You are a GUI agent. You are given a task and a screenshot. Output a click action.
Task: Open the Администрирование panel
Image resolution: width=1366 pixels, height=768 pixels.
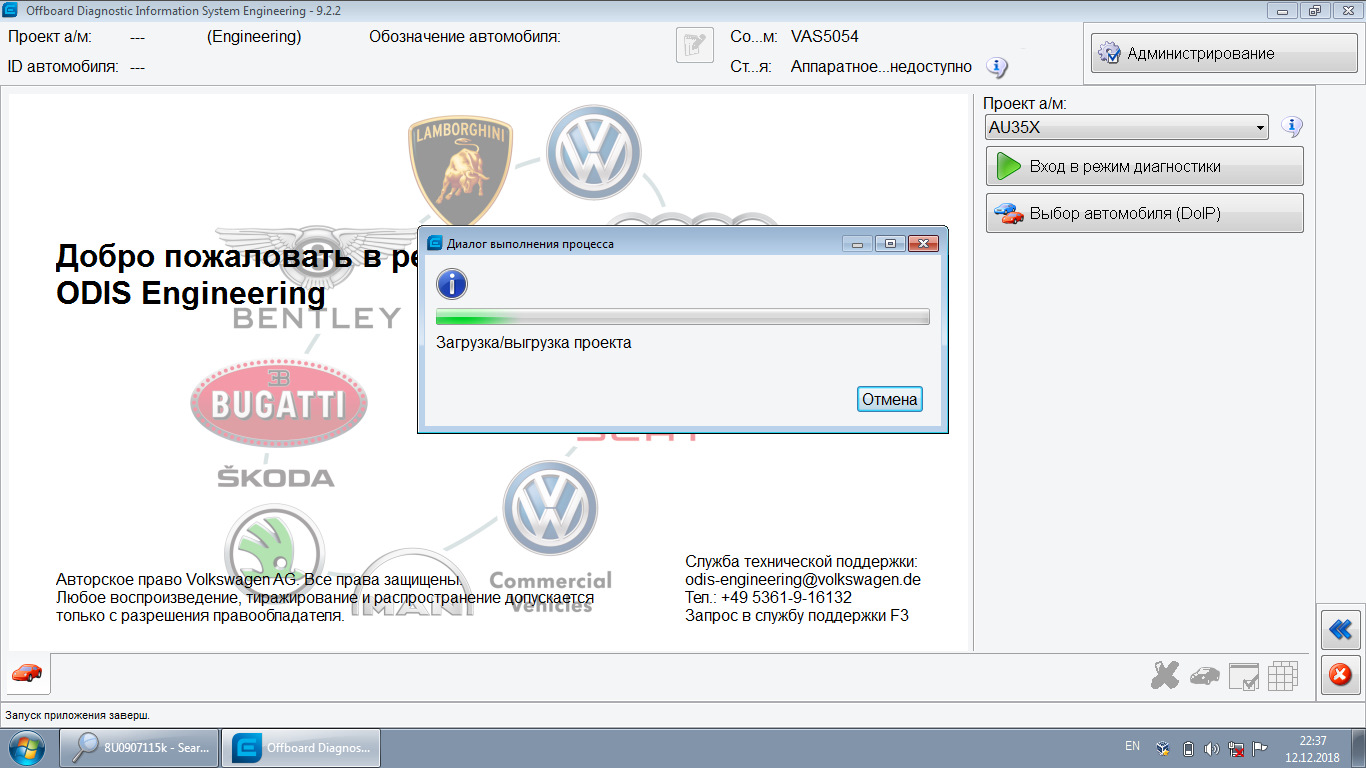[x=1224, y=54]
